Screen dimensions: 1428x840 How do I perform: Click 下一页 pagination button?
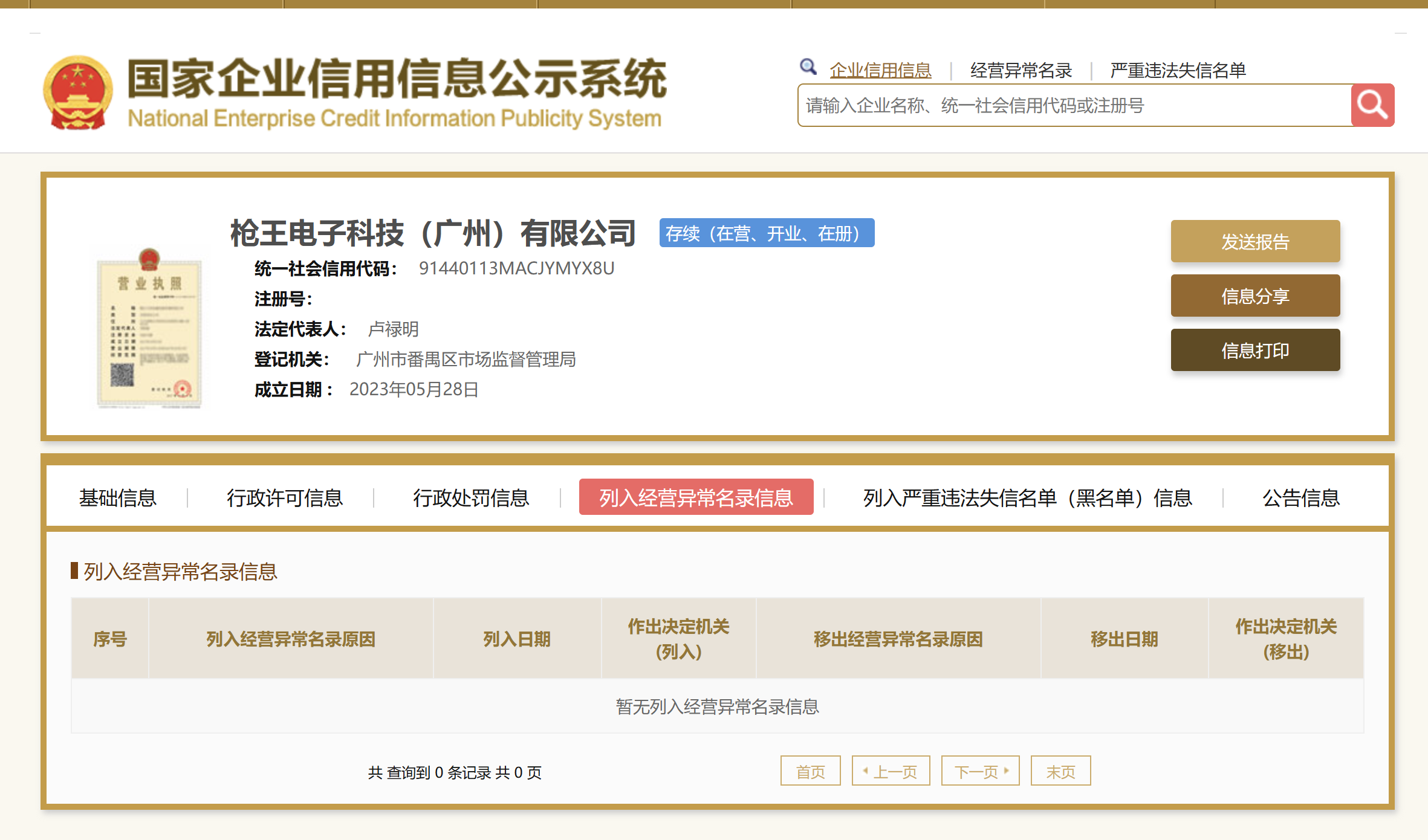pos(980,772)
